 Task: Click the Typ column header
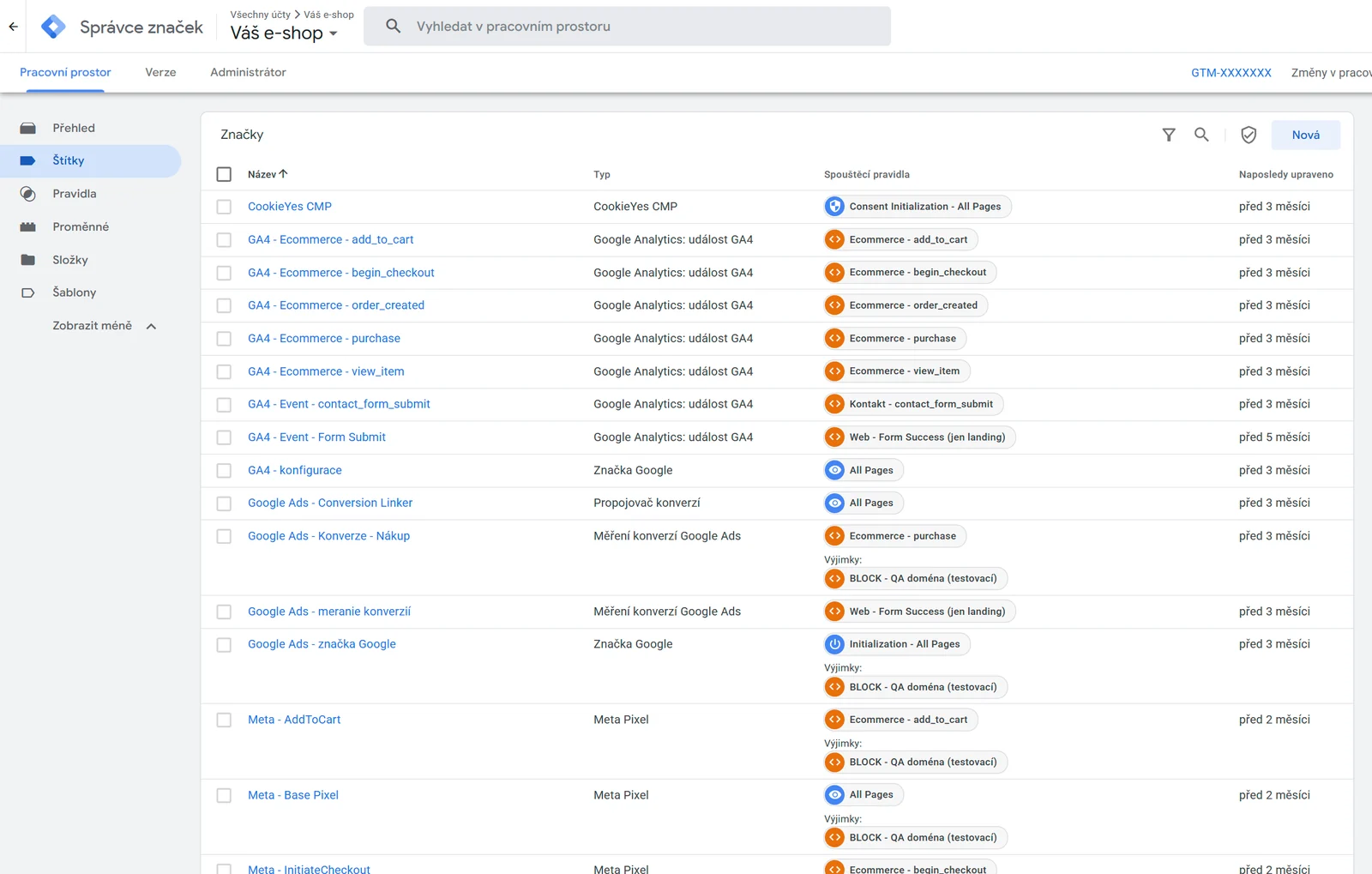coord(602,174)
